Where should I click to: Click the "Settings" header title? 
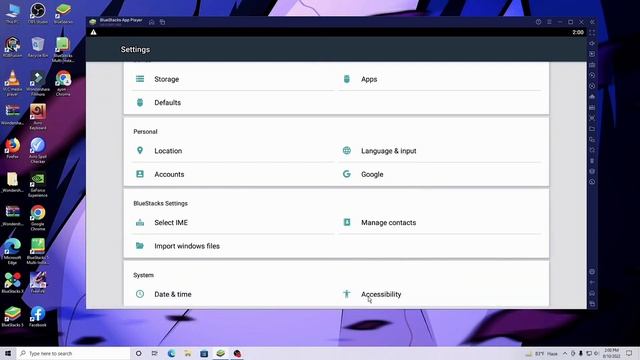click(135, 49)
